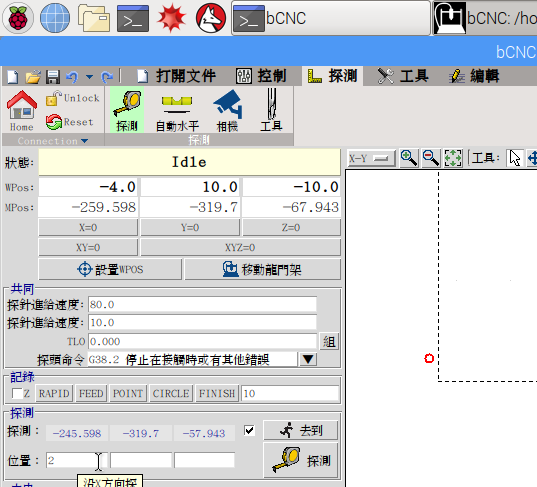Click the Z=0 button
This screenshot has width=537, height=487.
point(291,227)
